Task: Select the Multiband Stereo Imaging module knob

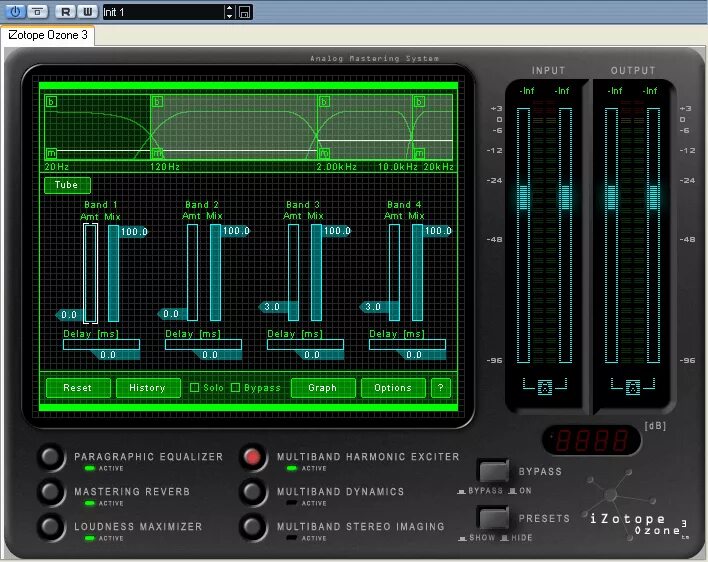Action: point(253,526)
